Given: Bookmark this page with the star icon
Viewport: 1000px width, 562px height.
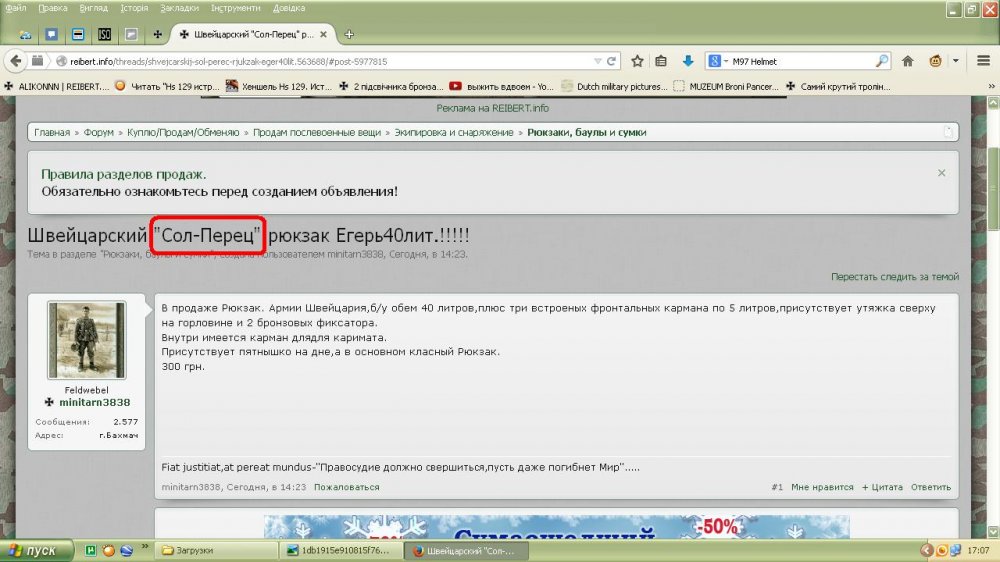Looking at the screenshot, I should 637,61.
